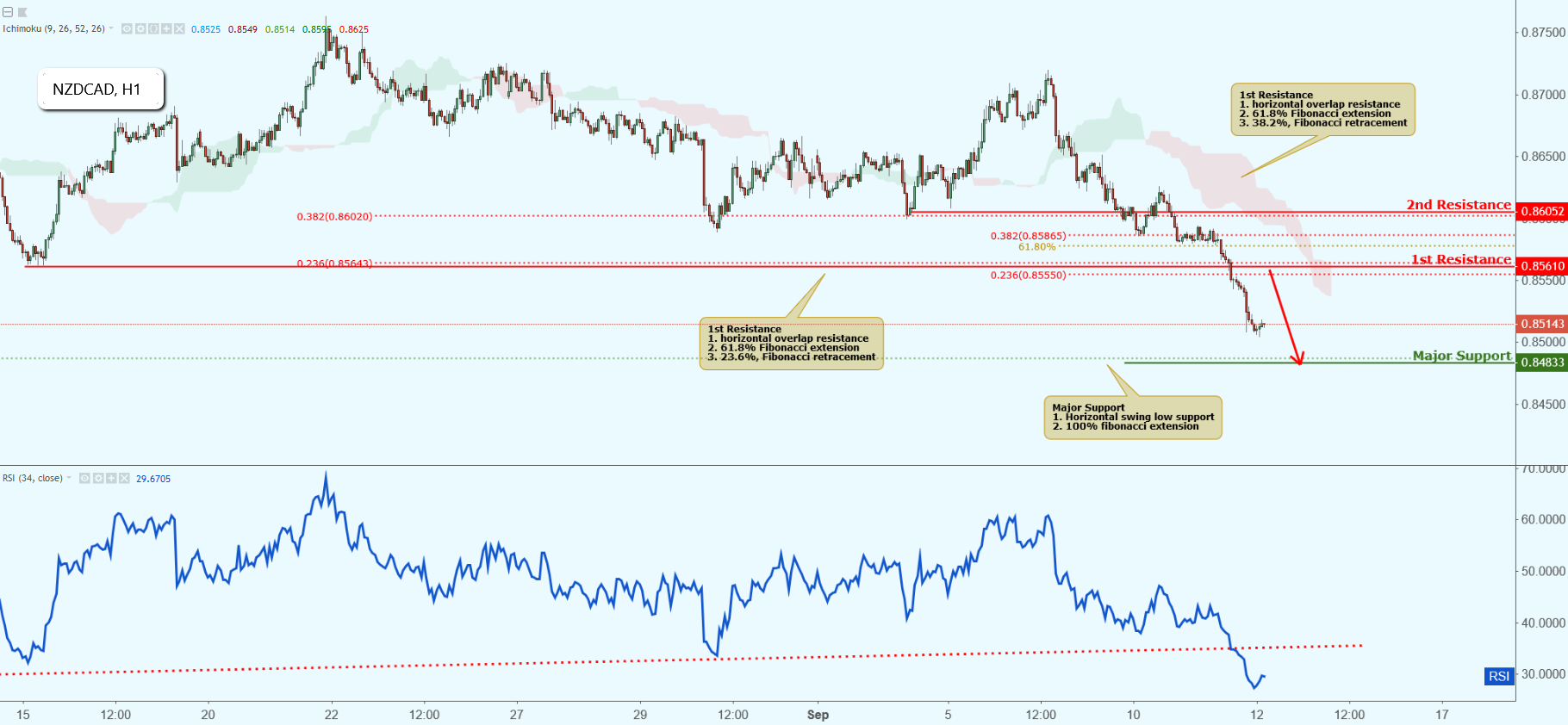
Task: Open RSI indicator settings gear
Action: click(x=98, y=478)
